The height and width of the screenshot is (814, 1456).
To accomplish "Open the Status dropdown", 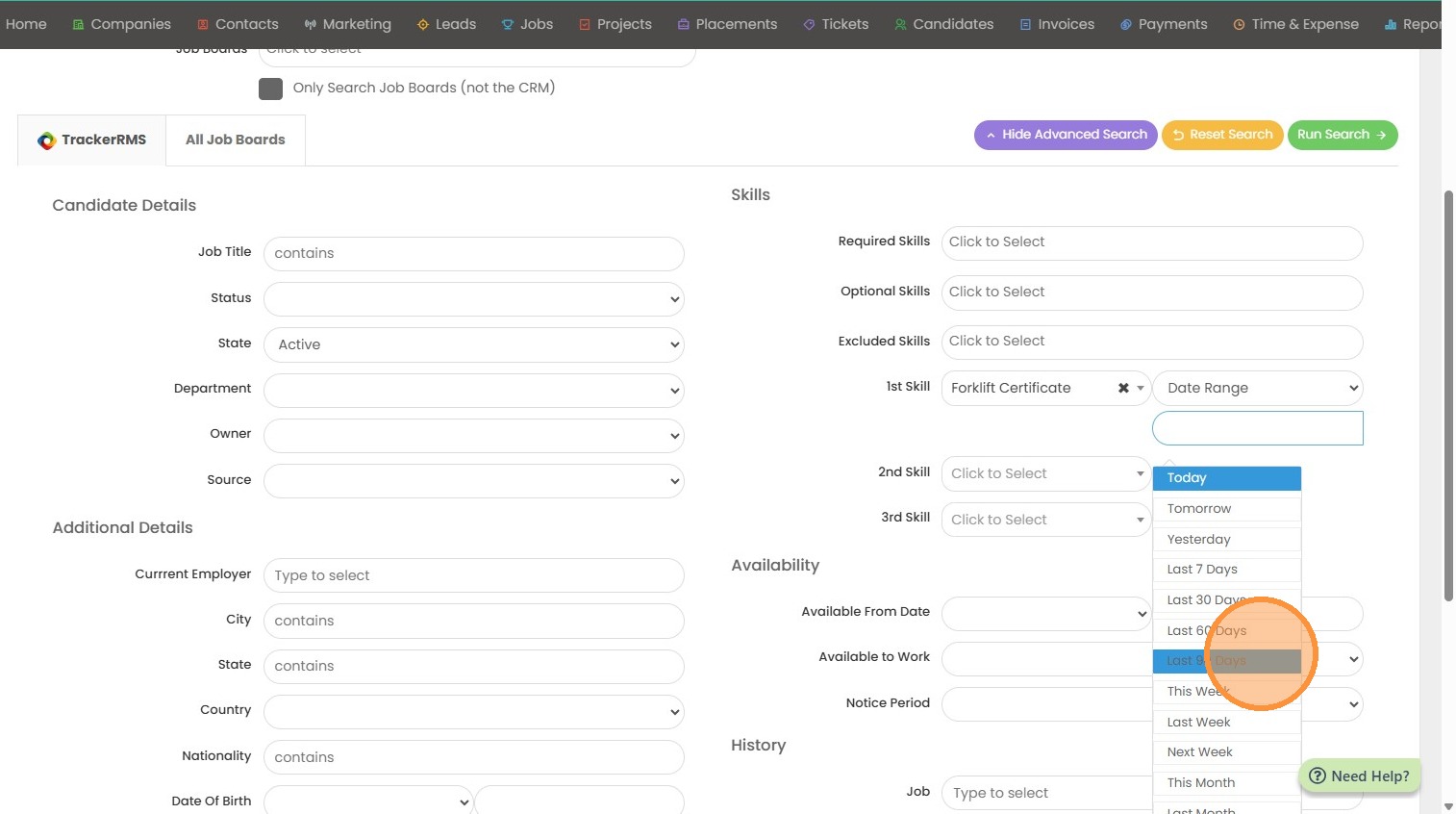I will (x=473, y=299).
